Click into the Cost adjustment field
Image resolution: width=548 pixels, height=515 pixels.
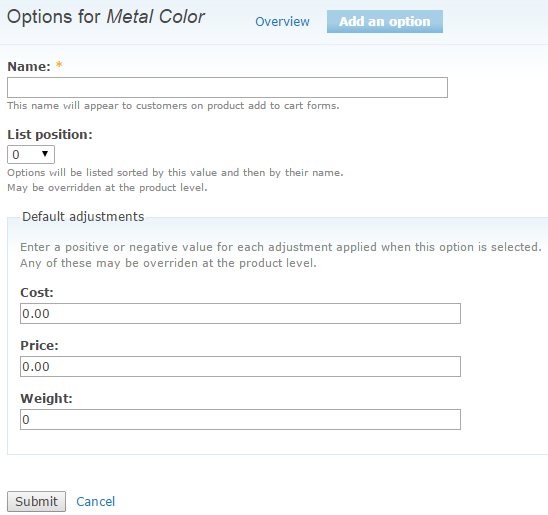pos(240,313)
